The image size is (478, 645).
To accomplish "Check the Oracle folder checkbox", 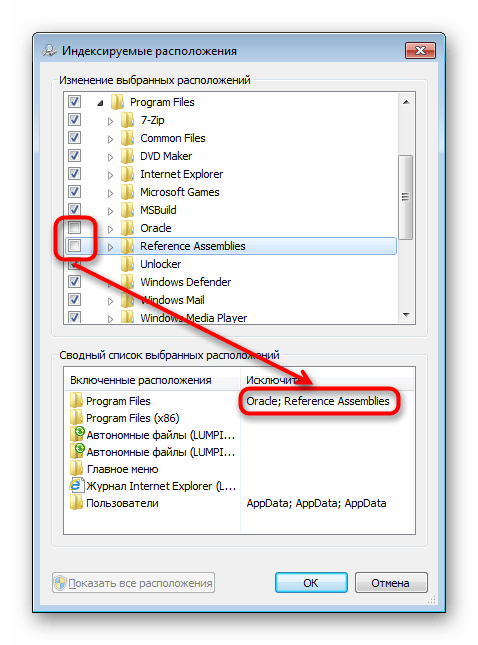I will [x=74, y=227].
